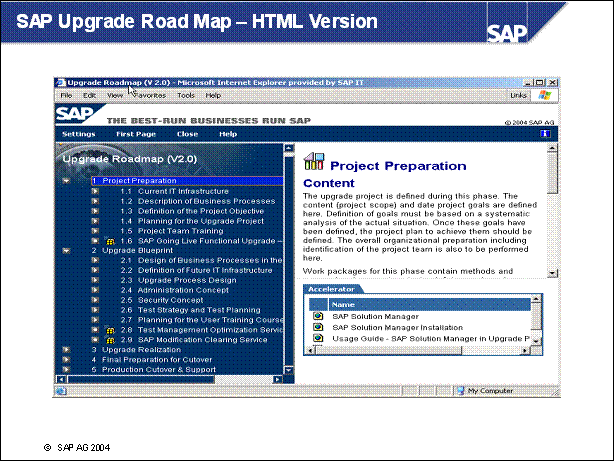This screenshot has height=461, width=614.
Task: Open the Favorites menu in Internet Explorer
Action: (x=150, y=95)
